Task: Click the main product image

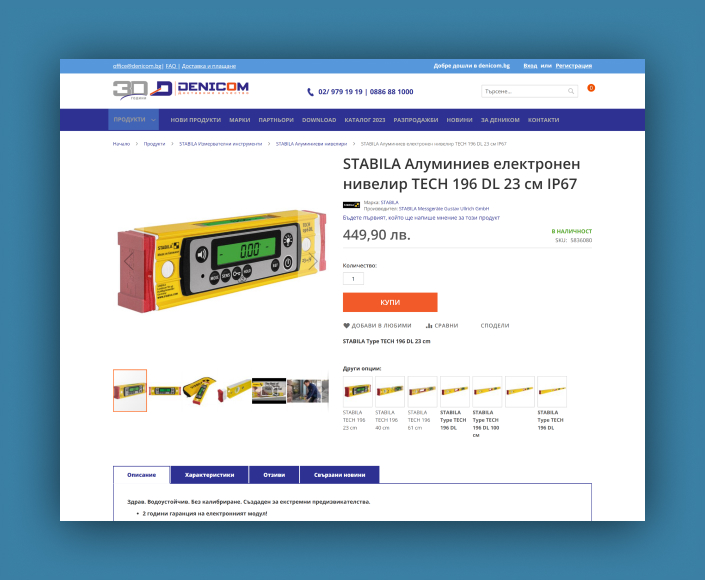Action: coord(221,261)
